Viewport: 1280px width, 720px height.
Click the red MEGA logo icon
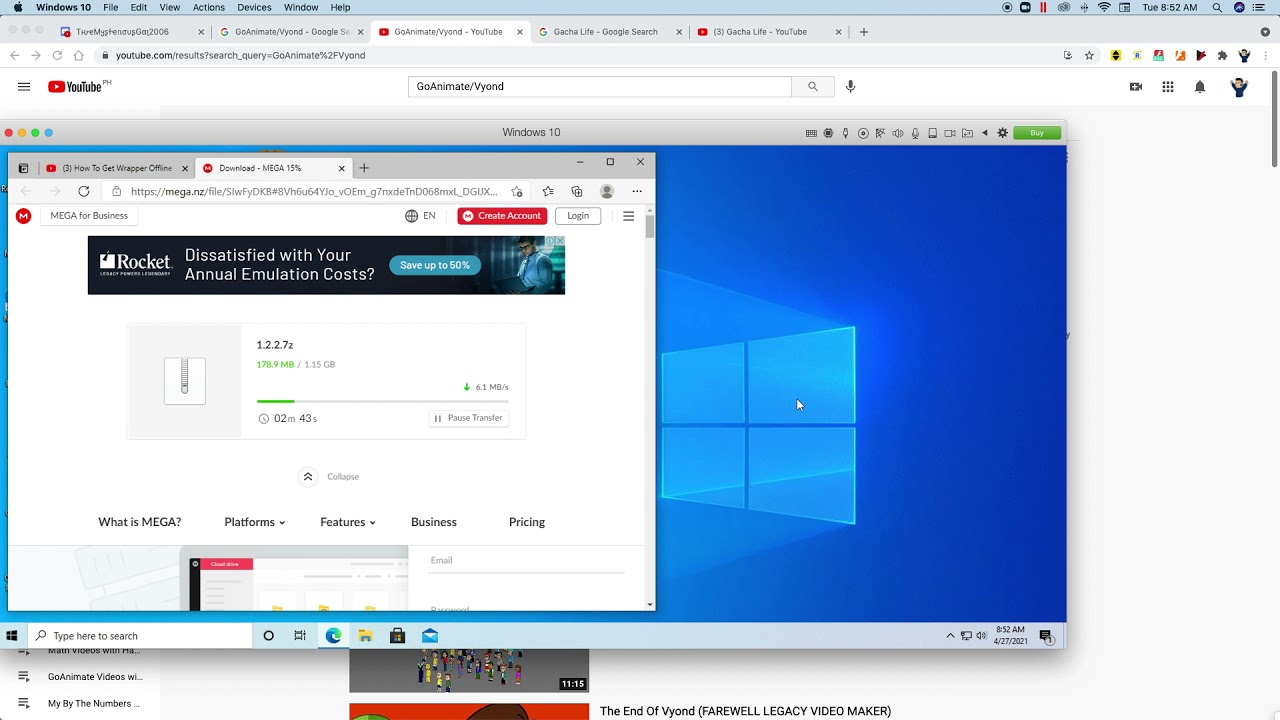[x=24, y=216]
